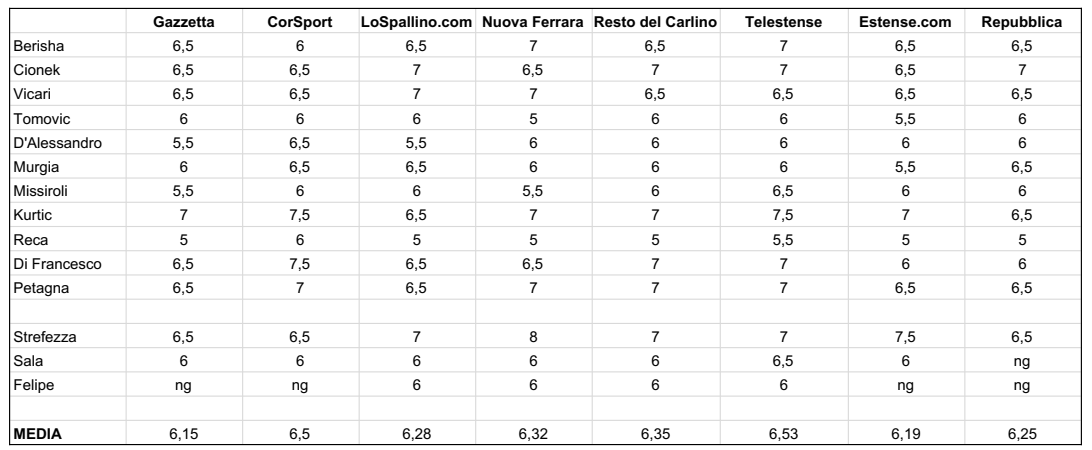Screen dimensions: 1092x450
Task: Select the Telestense MEDIA value 6,53
Action: [x=783, y=434]
